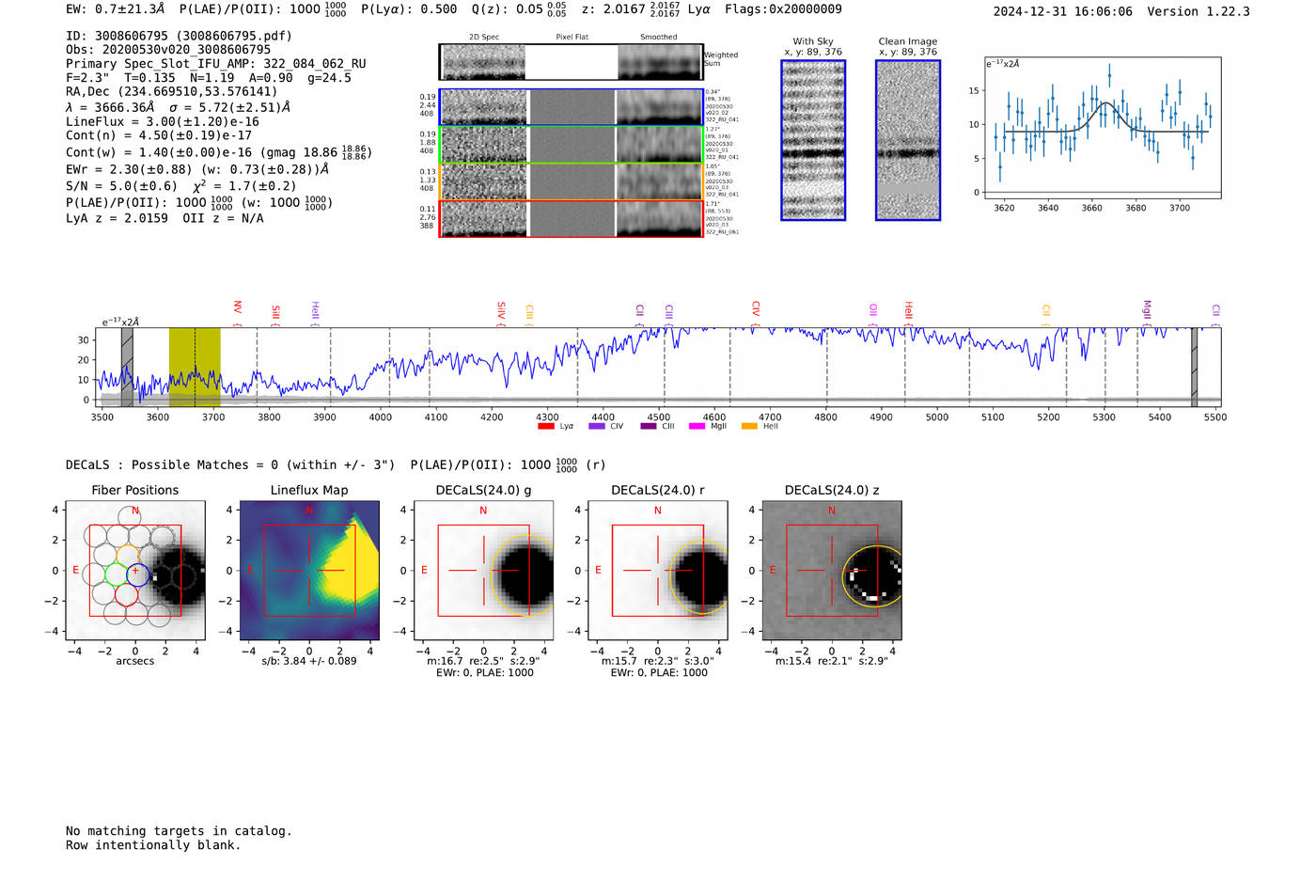Click the green fiber circle in Fiber Positions
The image size is (1316, 896).
[x=116, y=574]
